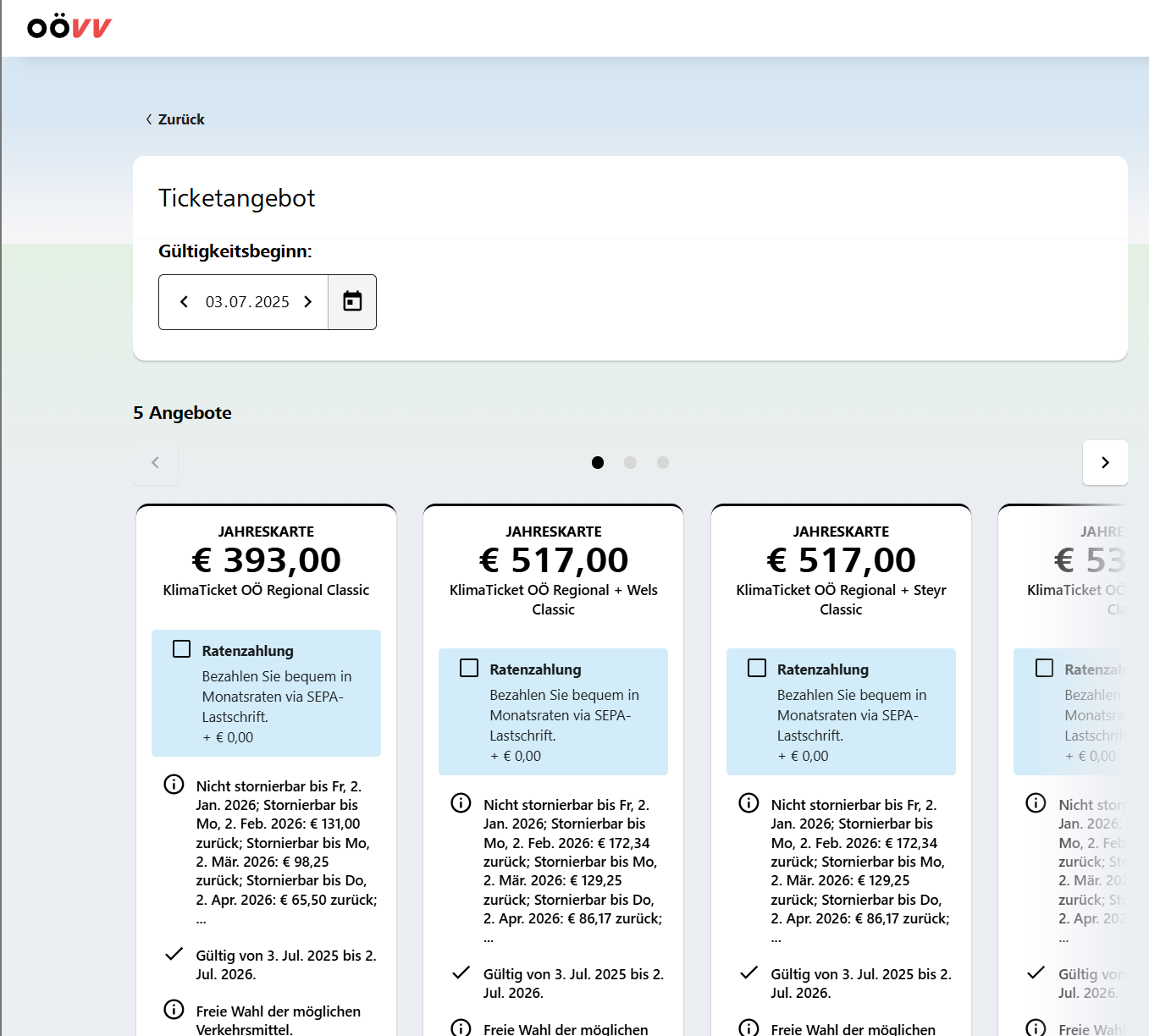Open cancellation info icon on Regional Classic card
Viewport: 1149px width, 1036px height.
(x=174, y=785)
